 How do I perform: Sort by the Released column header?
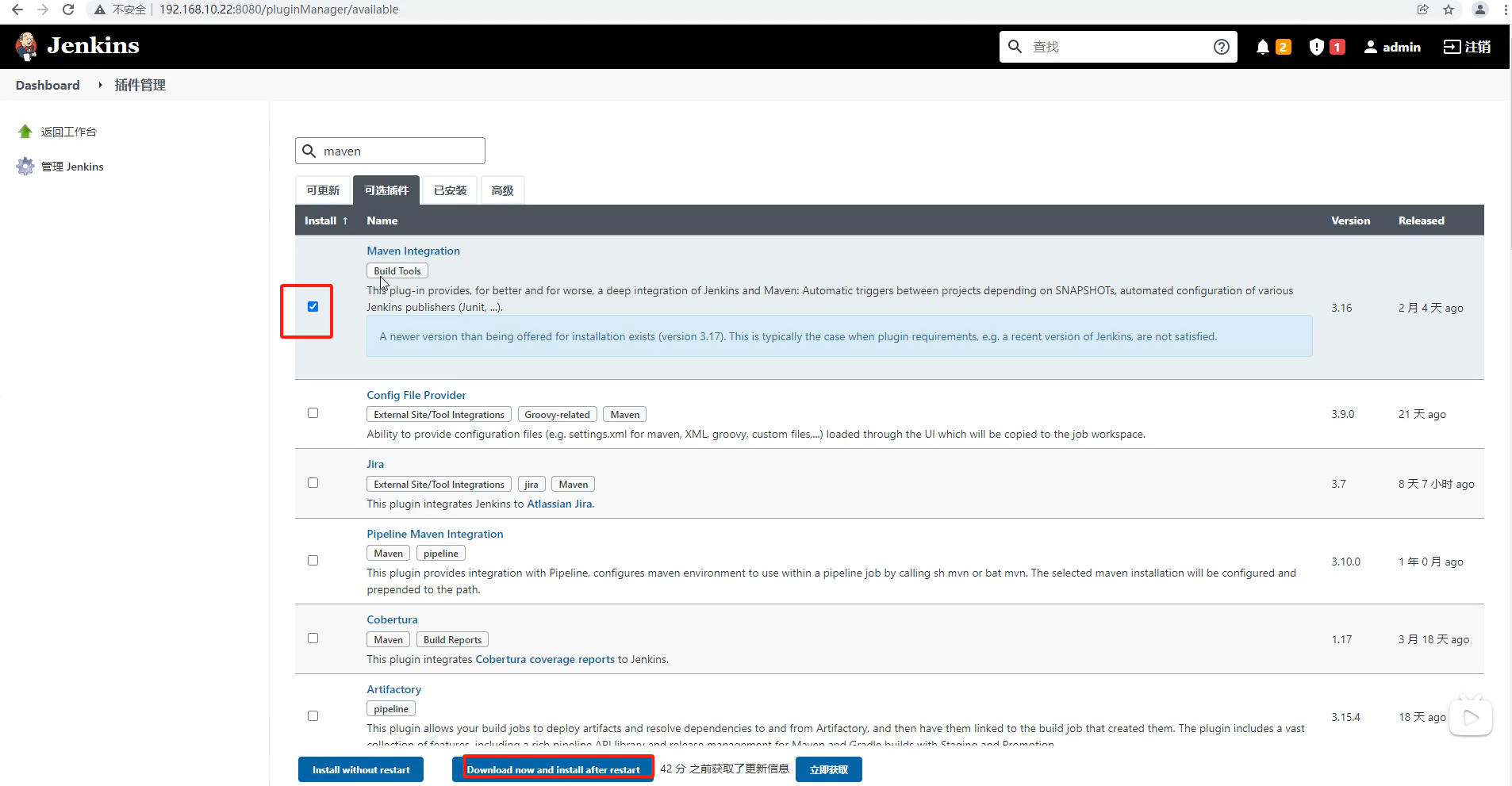(x=1421, y=220)
